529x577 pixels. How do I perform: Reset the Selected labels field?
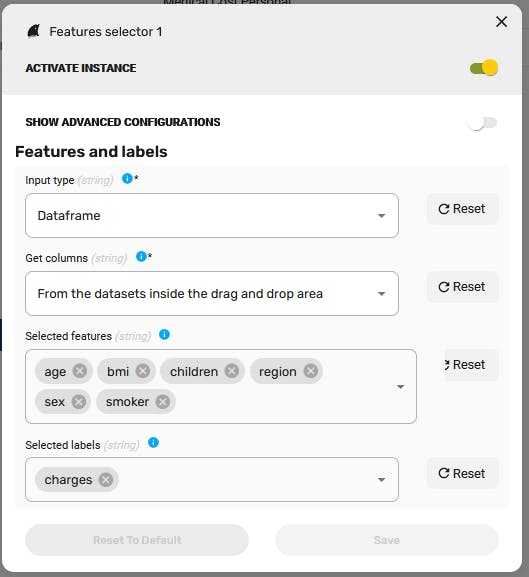click(x=462, y=473)
